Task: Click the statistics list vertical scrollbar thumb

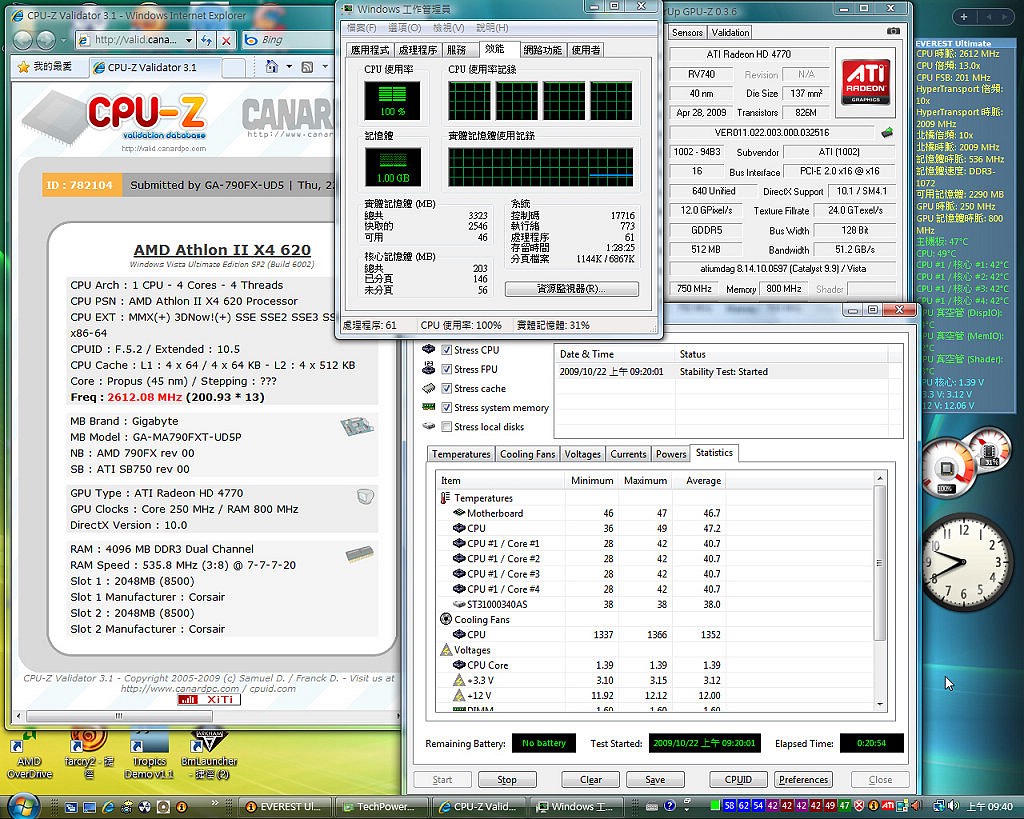Action: coord(880,563)
